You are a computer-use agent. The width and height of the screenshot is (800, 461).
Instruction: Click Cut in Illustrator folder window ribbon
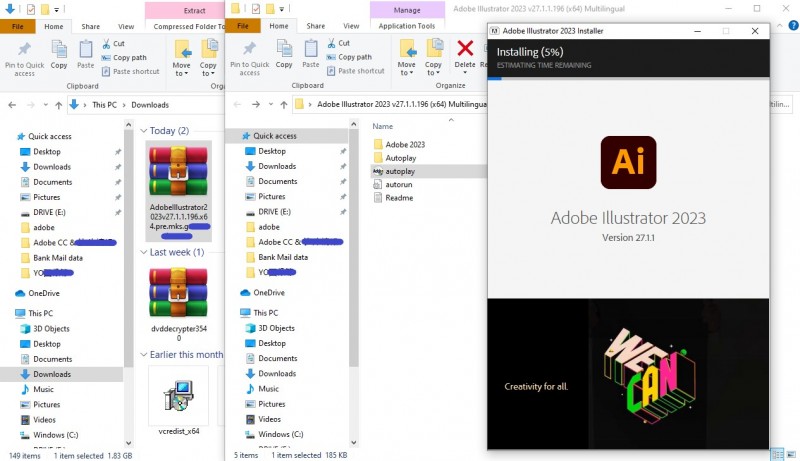(x=339, y=43)
